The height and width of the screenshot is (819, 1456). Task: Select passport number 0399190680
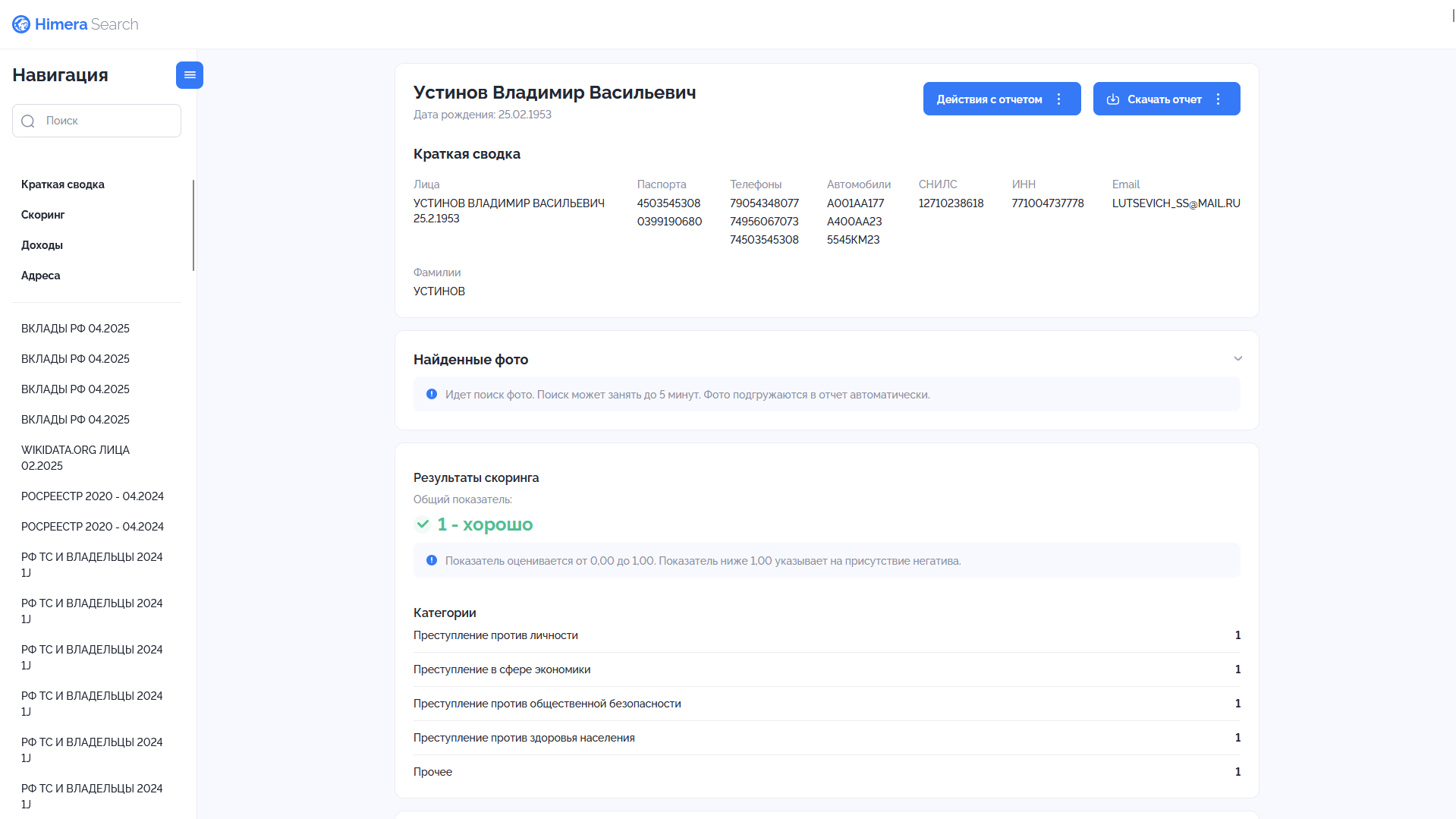pos(670,222)
